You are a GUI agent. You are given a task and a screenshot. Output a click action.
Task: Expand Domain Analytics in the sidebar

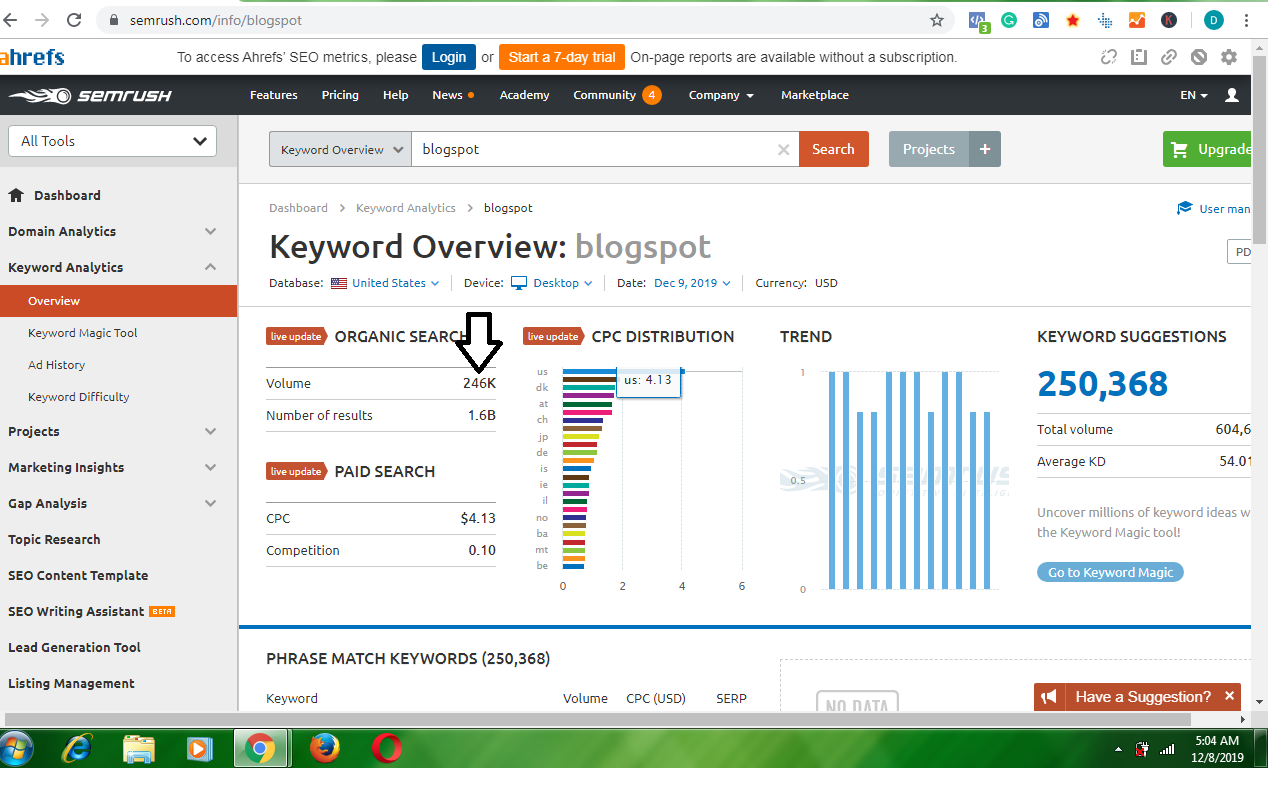pyautogui.click(x=210, y=231)
